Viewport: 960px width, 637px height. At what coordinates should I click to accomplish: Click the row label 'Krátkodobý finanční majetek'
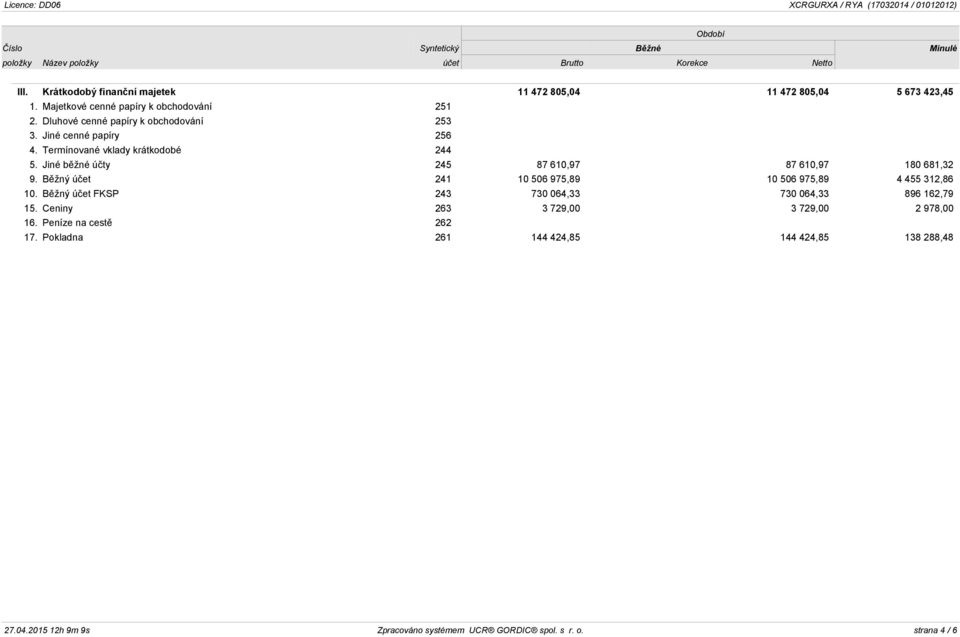click(x=109, y=92)
